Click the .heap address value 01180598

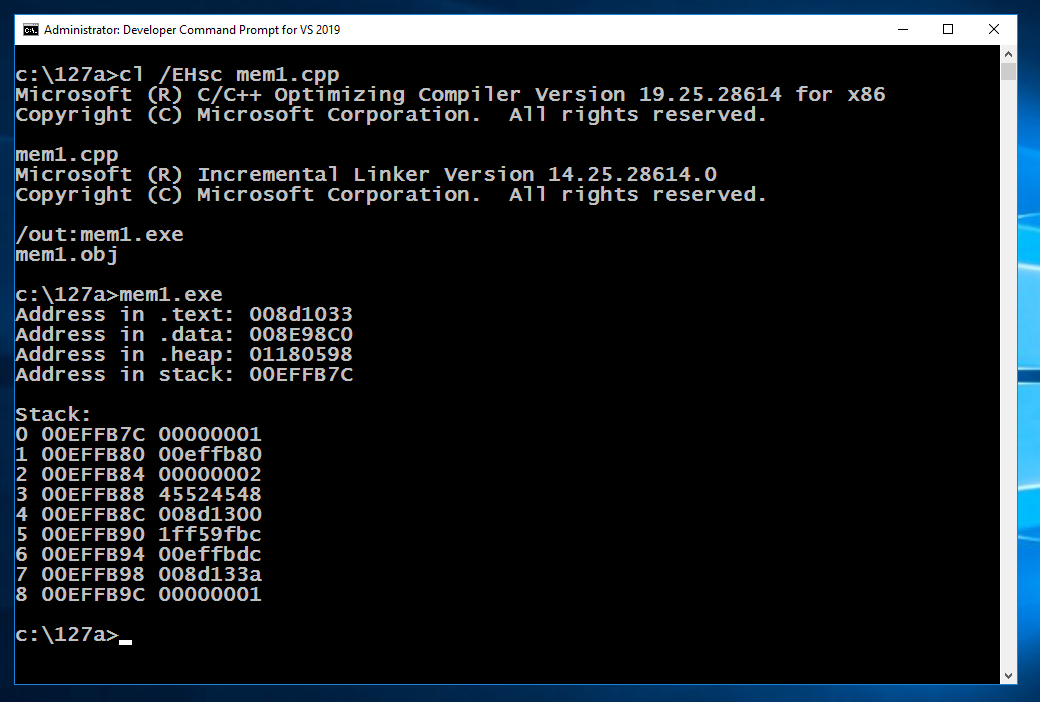tap(301, 355)
